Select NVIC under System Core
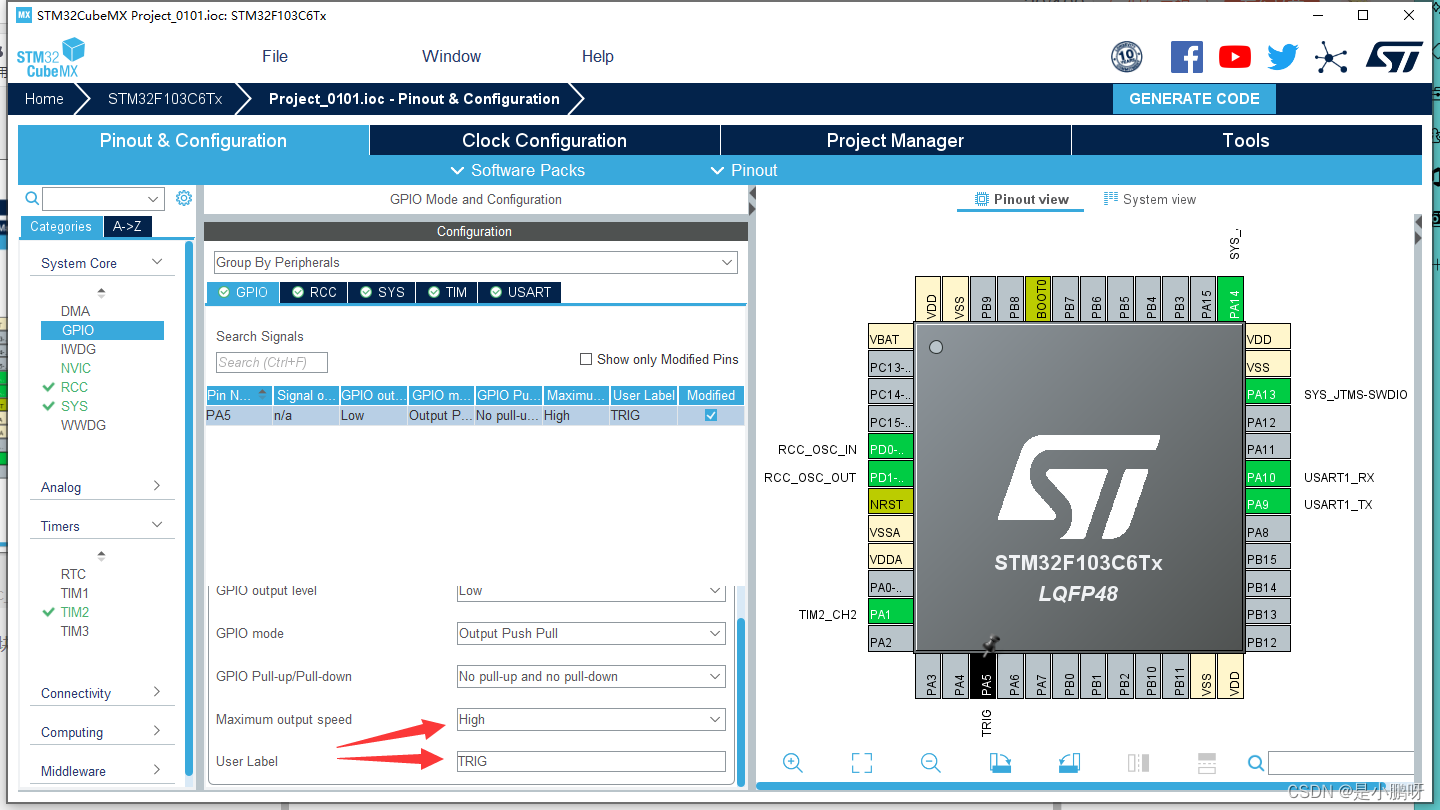Viewport: 1440px width, 810px height. click(75, 368)
